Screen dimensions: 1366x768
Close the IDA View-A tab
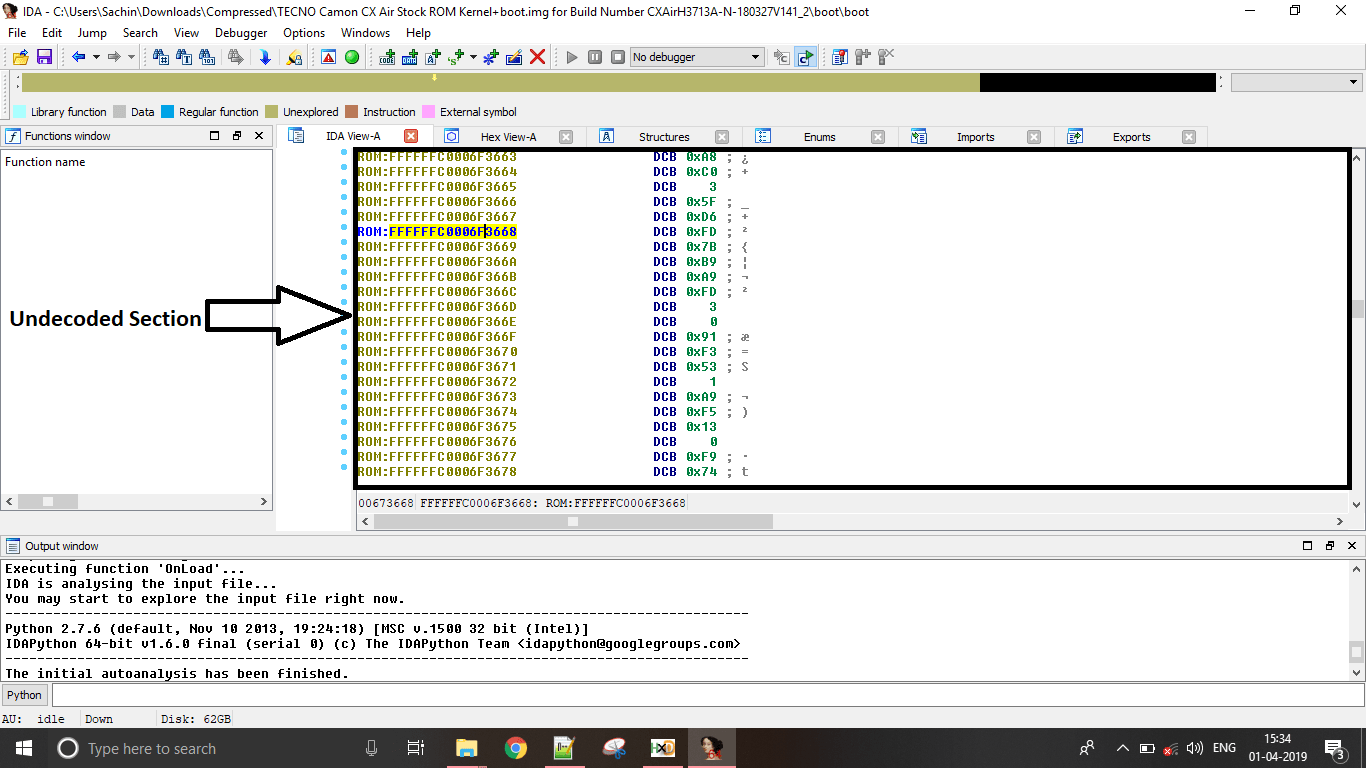(x=411, y=136)
